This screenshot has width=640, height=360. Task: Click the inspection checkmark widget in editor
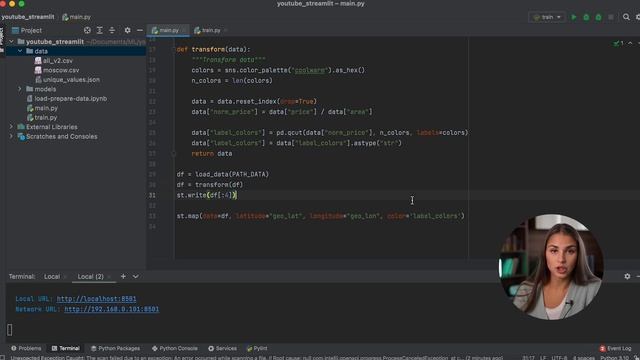pos(618,43)
